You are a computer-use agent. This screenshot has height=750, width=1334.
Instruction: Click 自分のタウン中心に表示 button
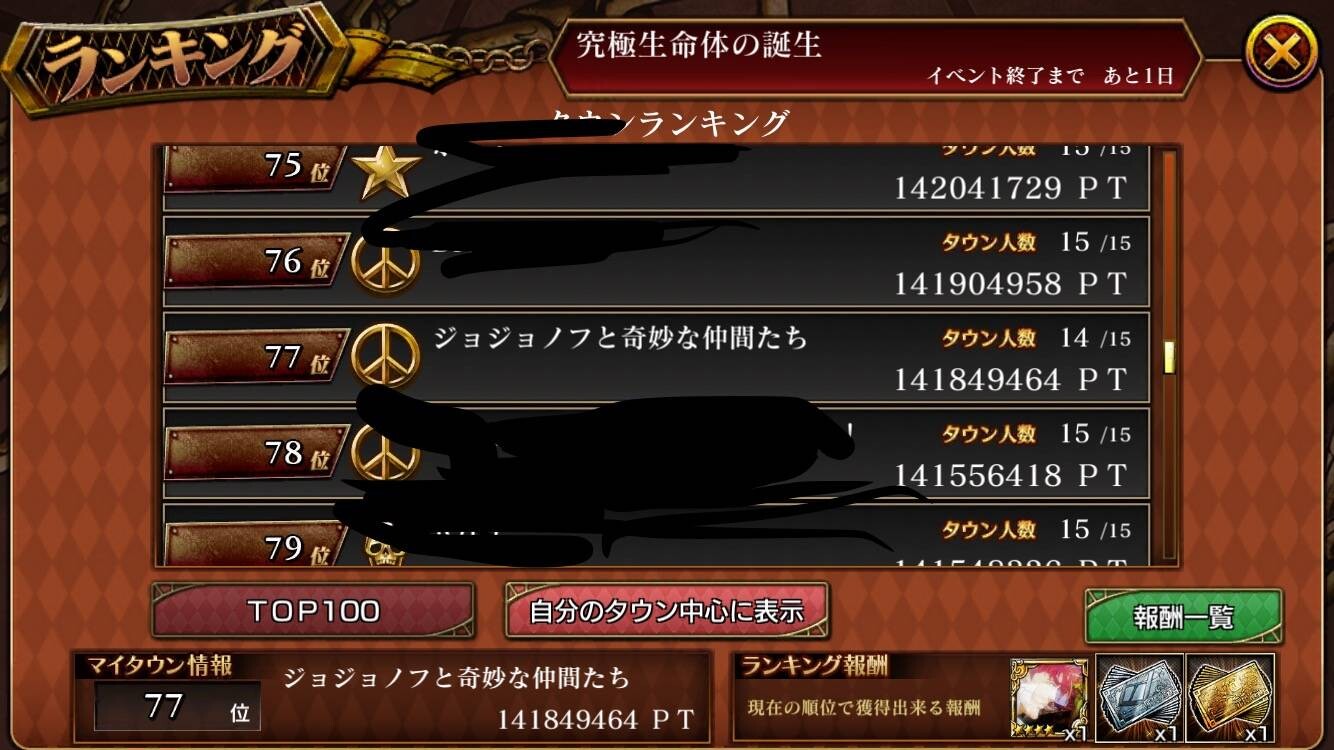(667, 611)
